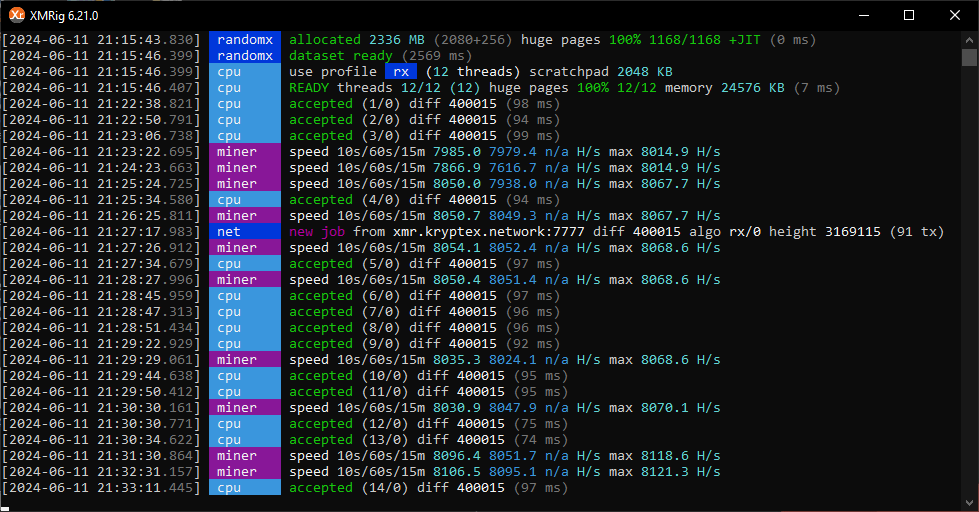Click the speed value 7938.0

click(x=513, y=184)
